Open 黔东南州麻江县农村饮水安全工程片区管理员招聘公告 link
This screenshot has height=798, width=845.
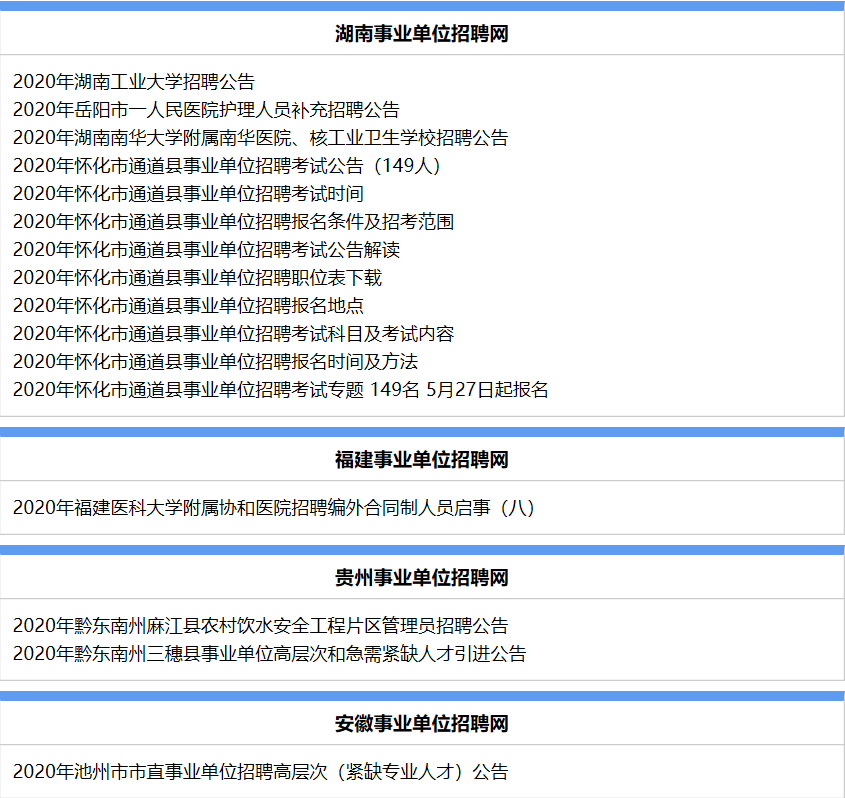point(260,626)
